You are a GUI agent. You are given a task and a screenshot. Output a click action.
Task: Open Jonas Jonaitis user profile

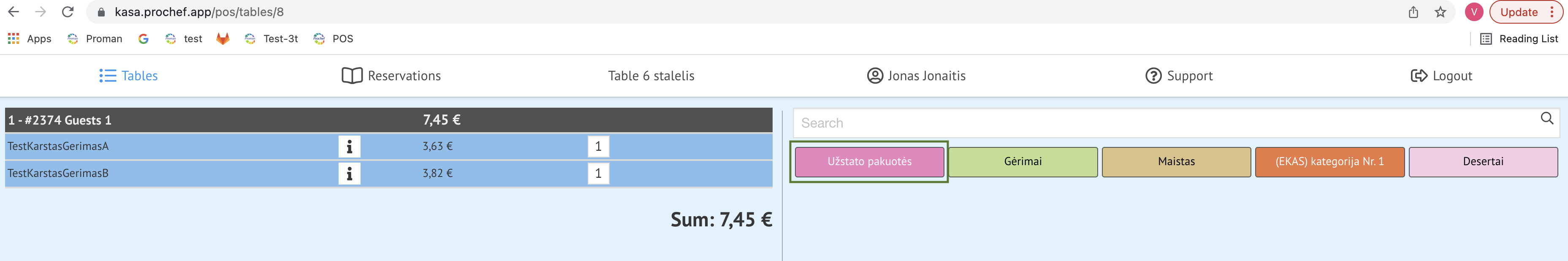pos(916,76)
